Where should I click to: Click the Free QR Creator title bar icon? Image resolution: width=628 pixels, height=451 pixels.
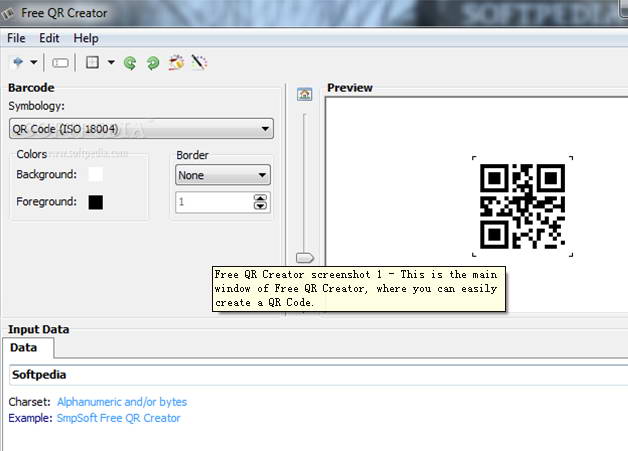(x=8, y=14)
